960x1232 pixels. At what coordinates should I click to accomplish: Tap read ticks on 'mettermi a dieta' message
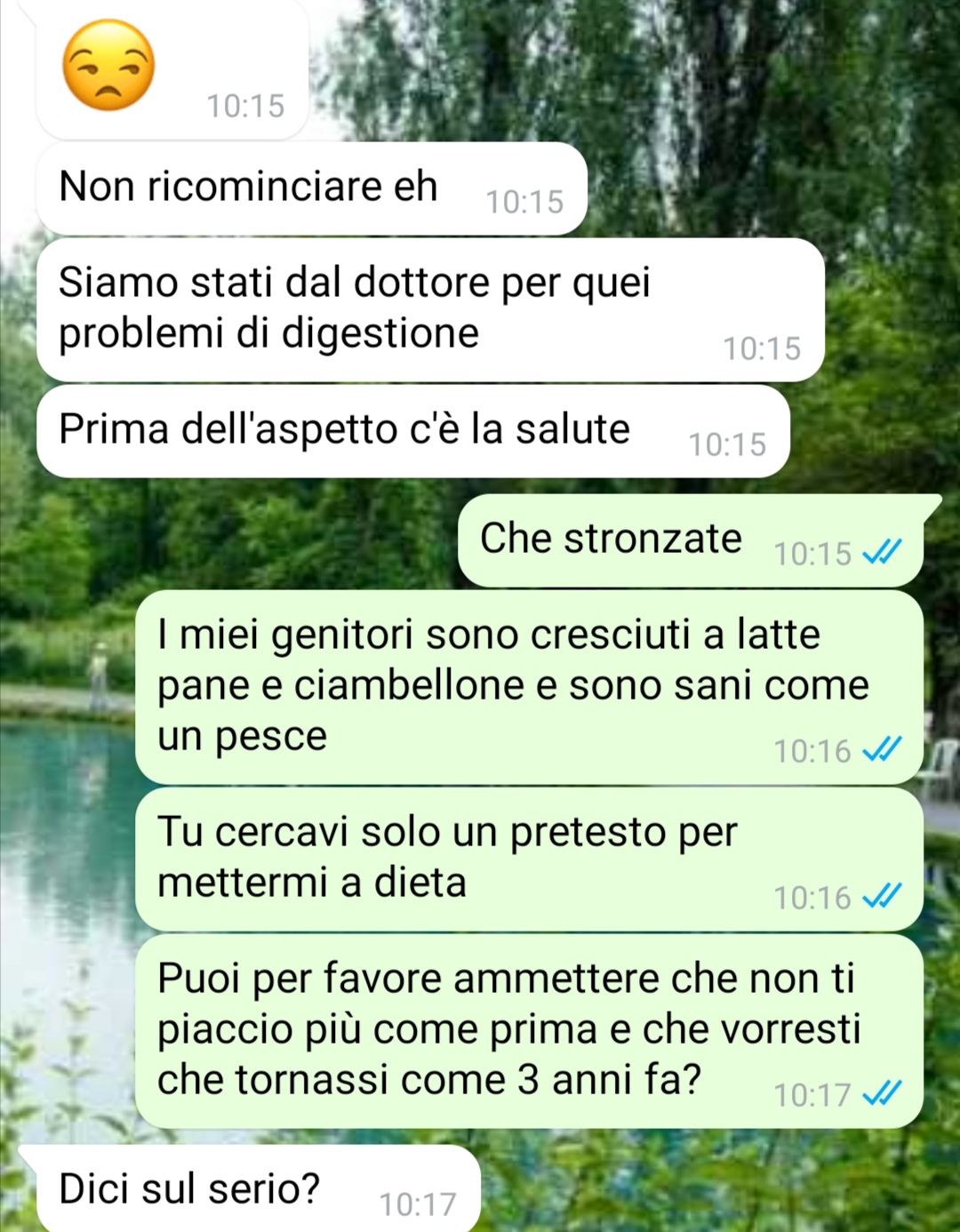pyautogui.click(x=883, y=896)
